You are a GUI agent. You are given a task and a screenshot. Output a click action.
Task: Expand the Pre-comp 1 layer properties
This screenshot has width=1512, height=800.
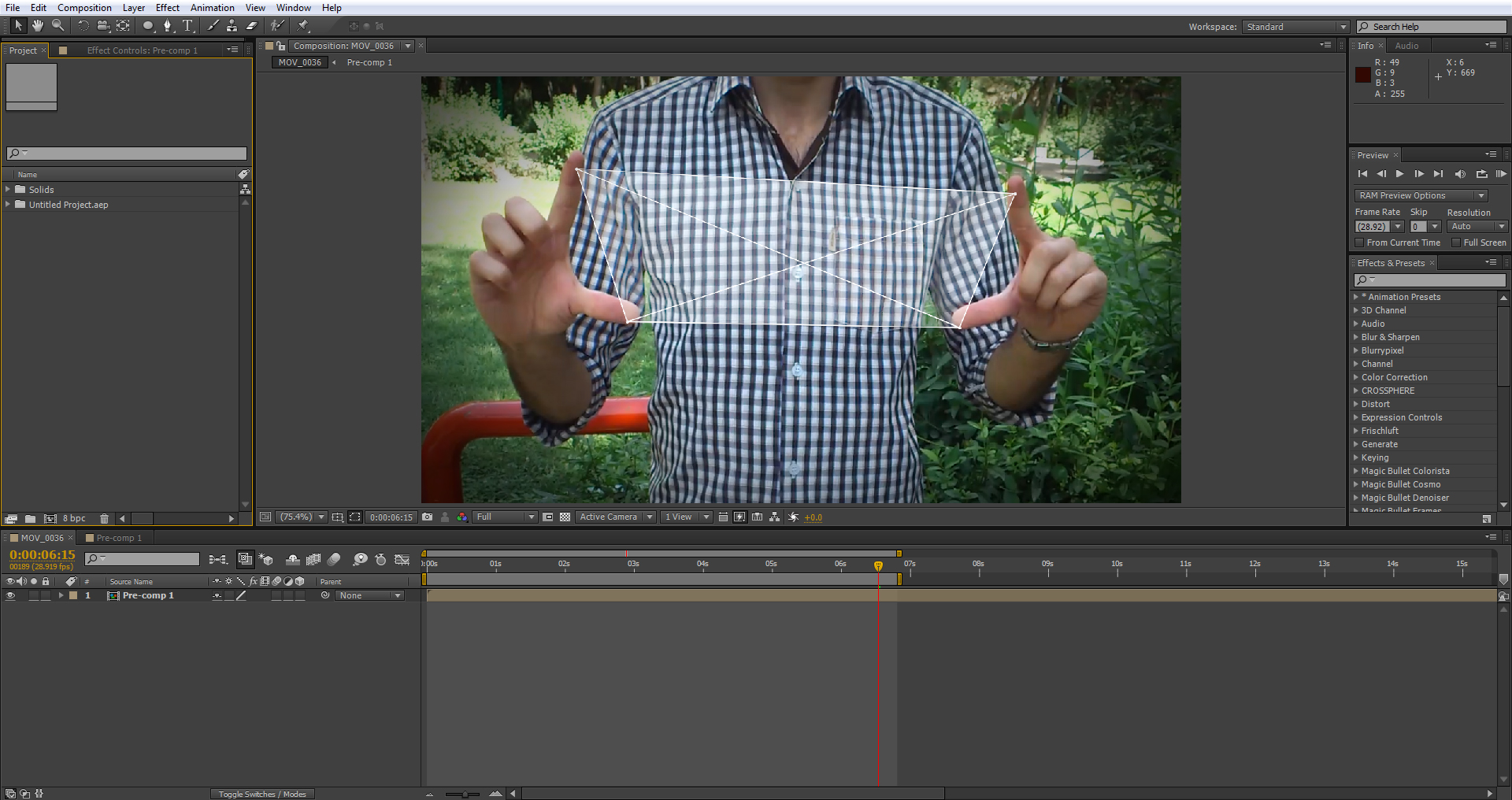pos(61,596)
